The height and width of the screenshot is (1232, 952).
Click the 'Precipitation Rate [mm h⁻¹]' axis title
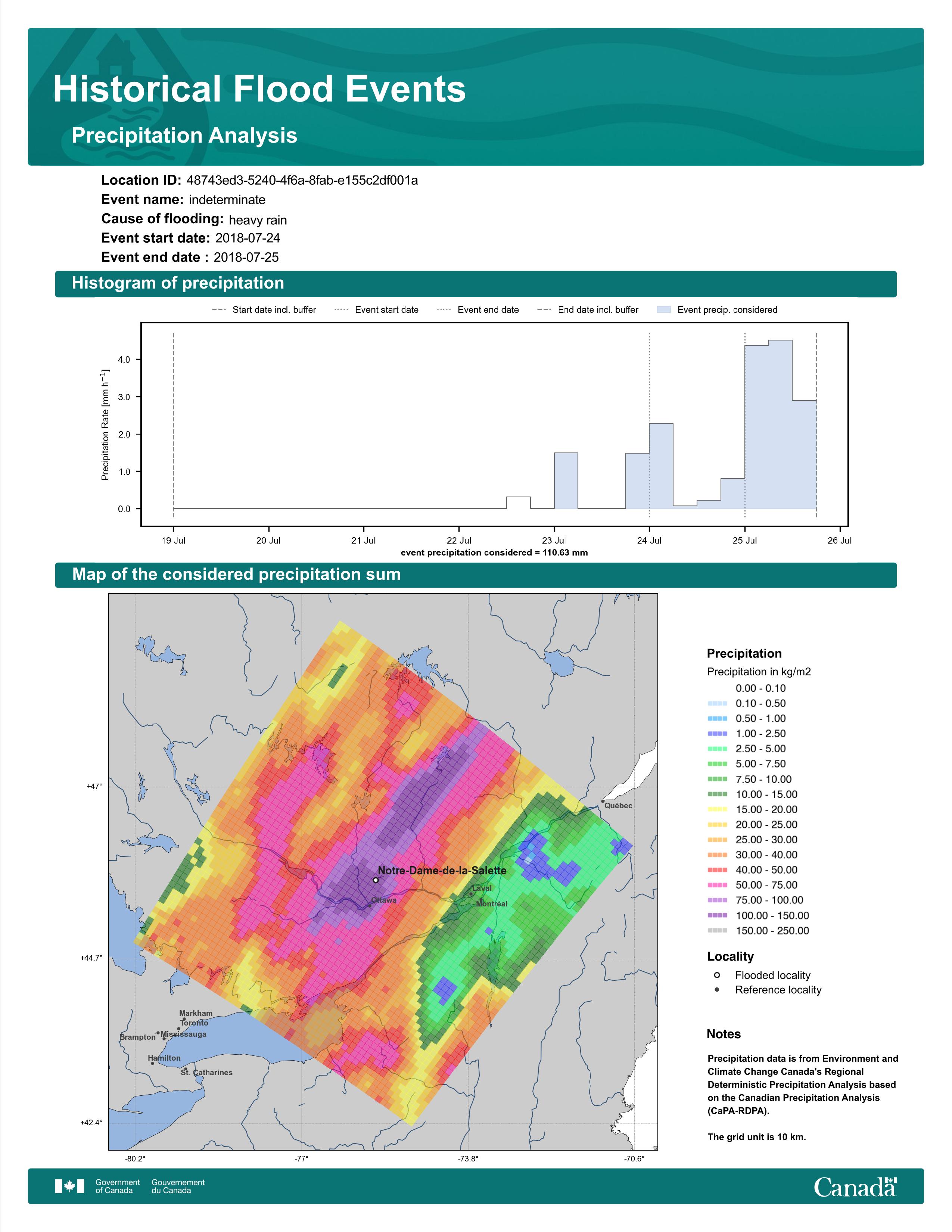pos(105,425)
